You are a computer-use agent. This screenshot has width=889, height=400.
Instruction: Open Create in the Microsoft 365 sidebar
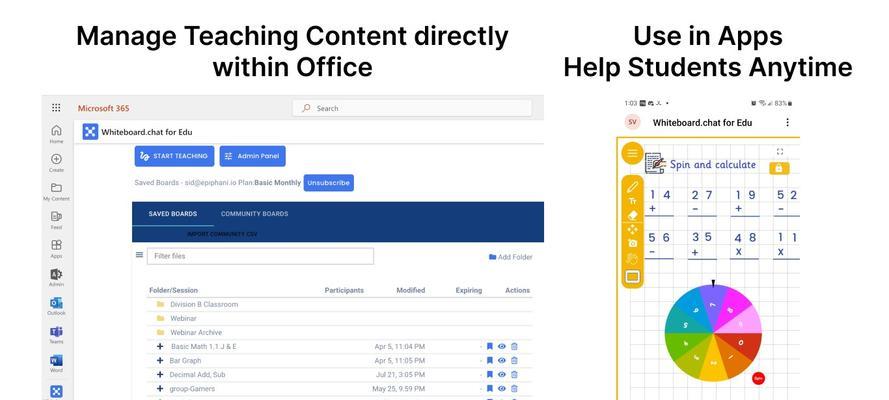point(56,163)
